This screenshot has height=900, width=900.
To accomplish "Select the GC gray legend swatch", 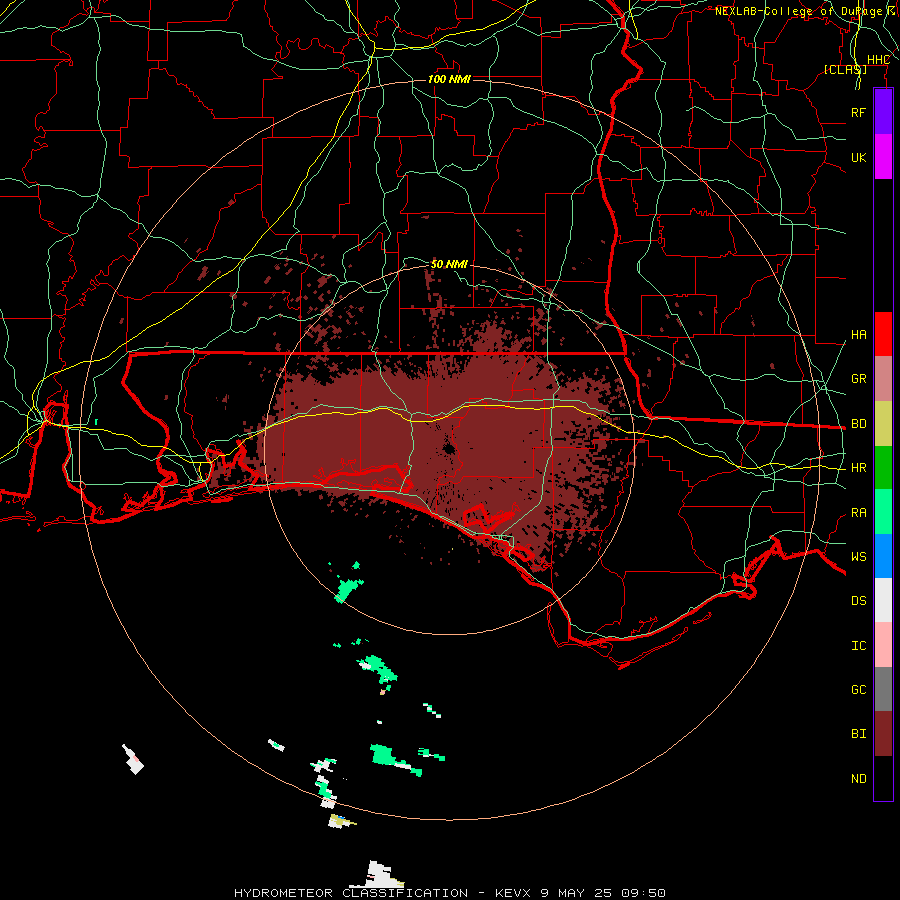I will tap(883, 689).
